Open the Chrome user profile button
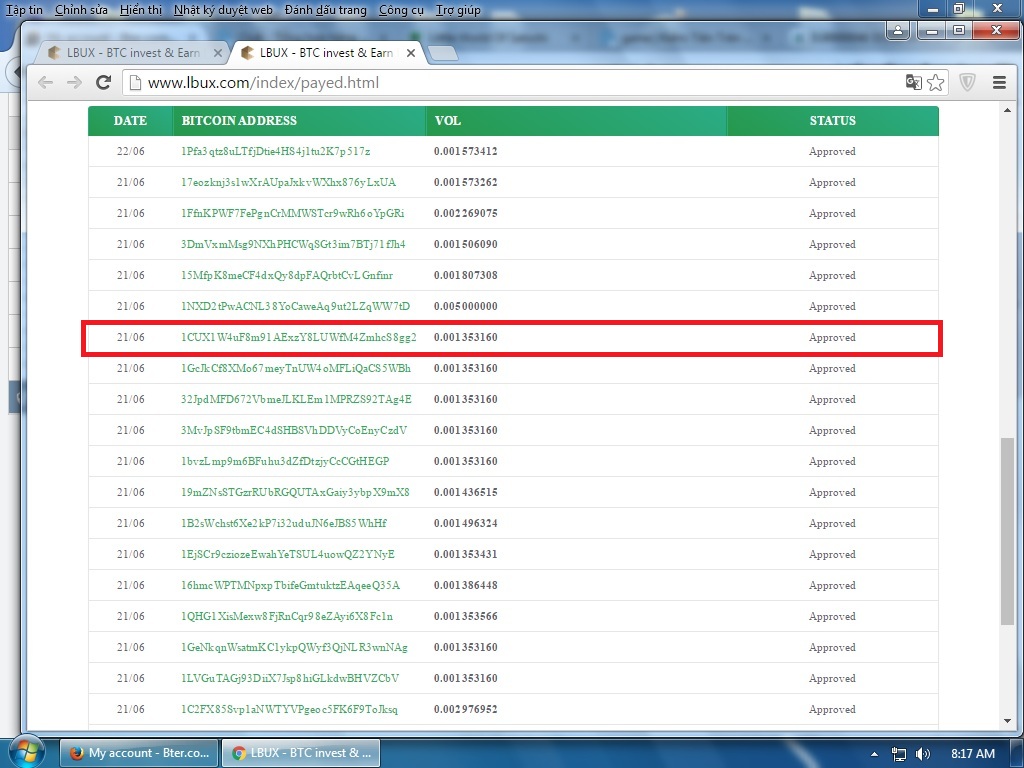1024x768 pixels. click(898, 30)
